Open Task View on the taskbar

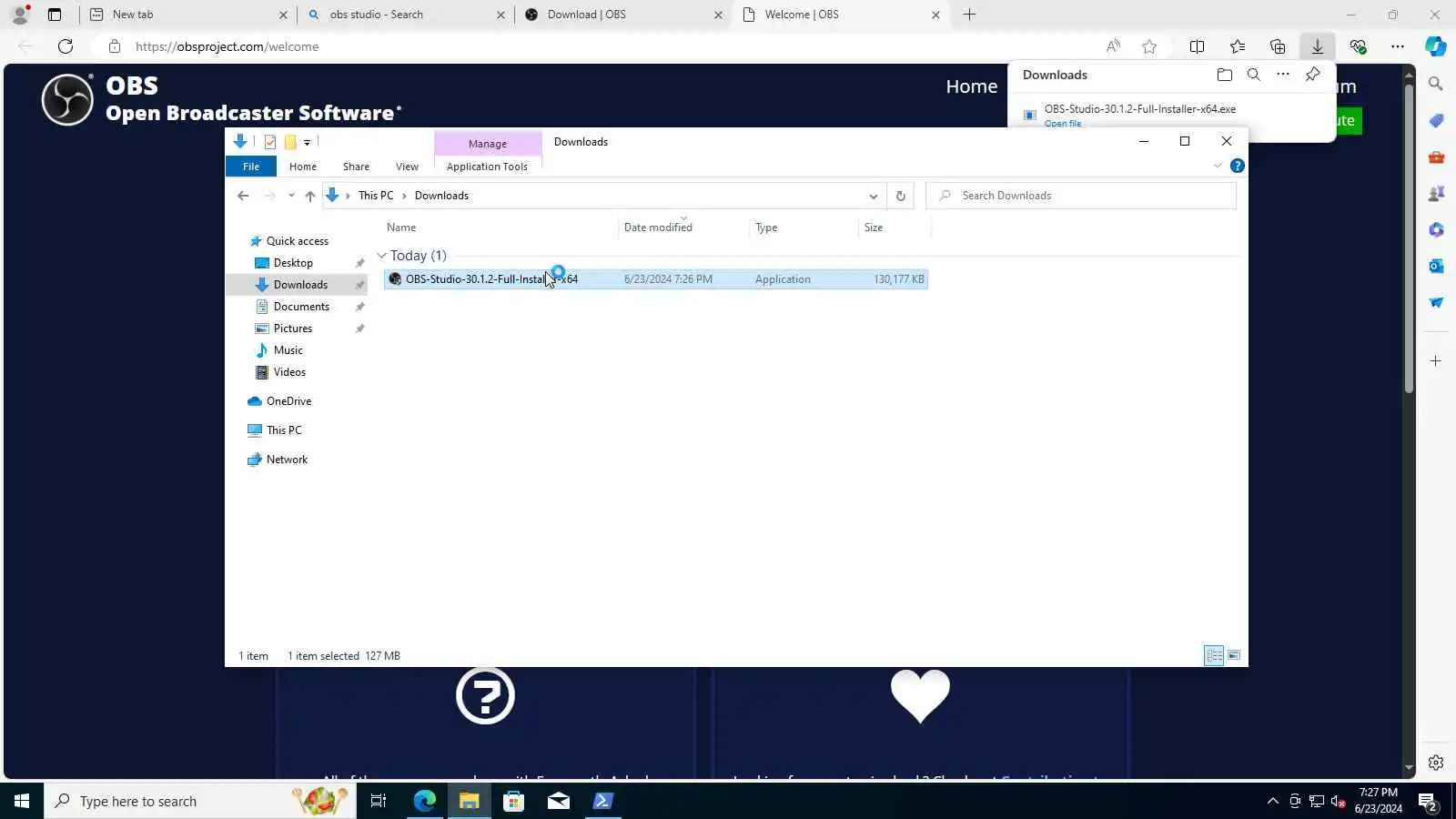pyautogui.click(x=379, y=801)
